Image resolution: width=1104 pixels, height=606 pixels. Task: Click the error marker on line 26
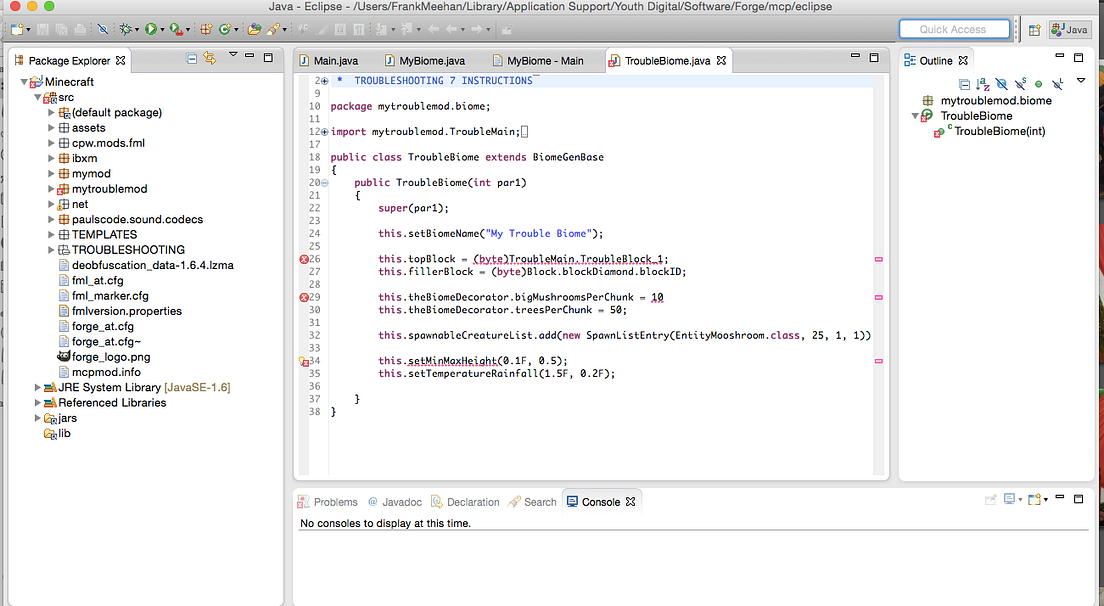[x=304, y=259]
